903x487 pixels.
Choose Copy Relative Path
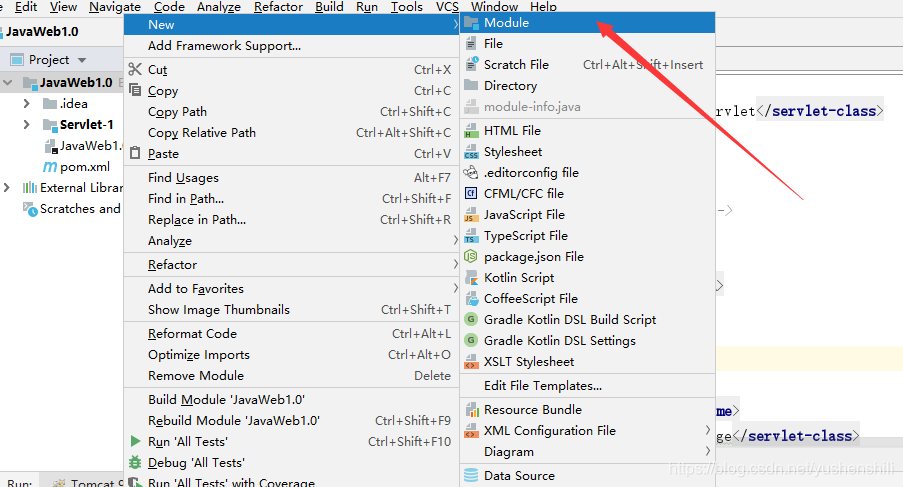pyautogui.click(x=291, y=132)
